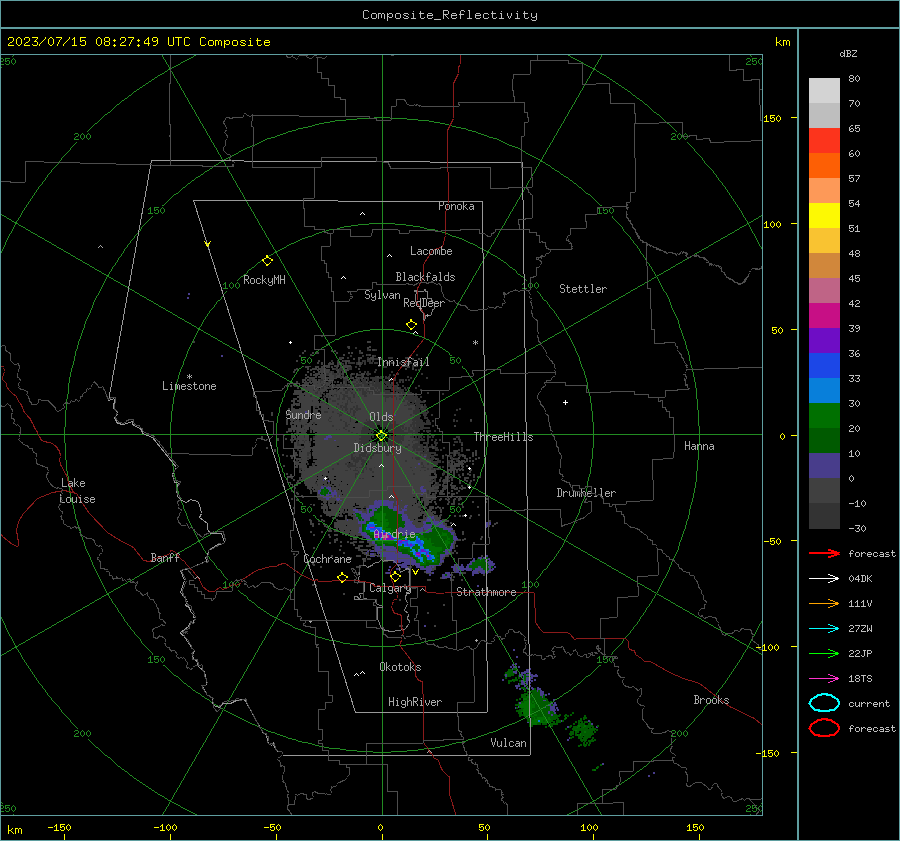Click the Sundre label
900x841 pixels.
(303, 415)
